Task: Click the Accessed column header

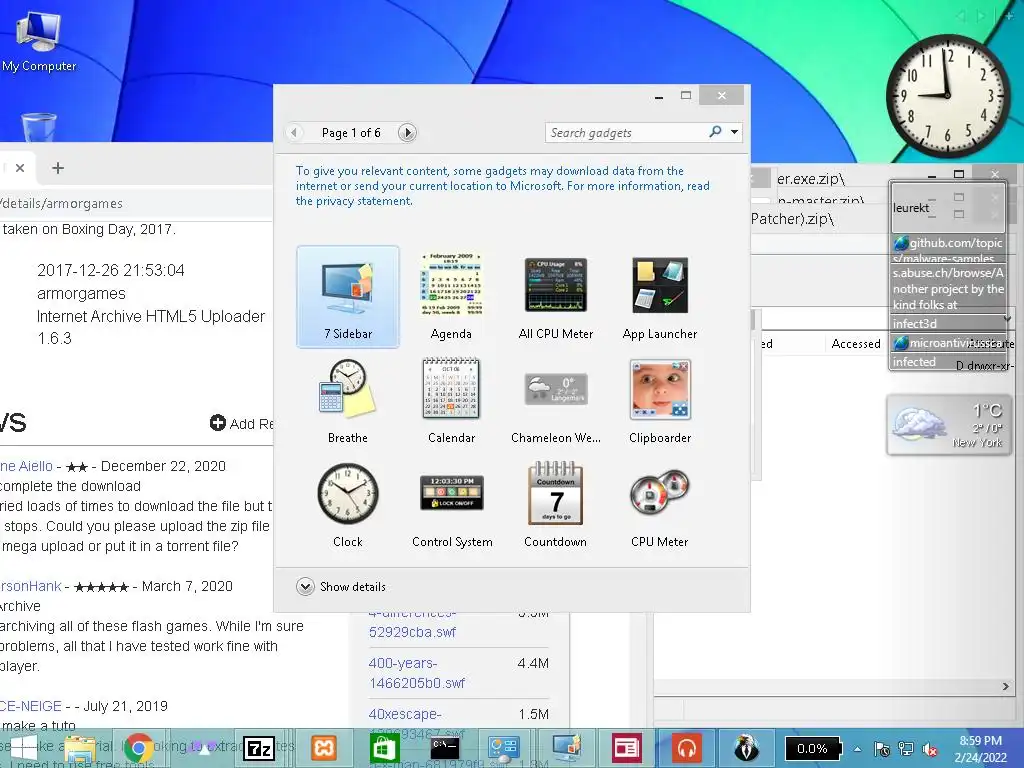Action: pos(856,344)
